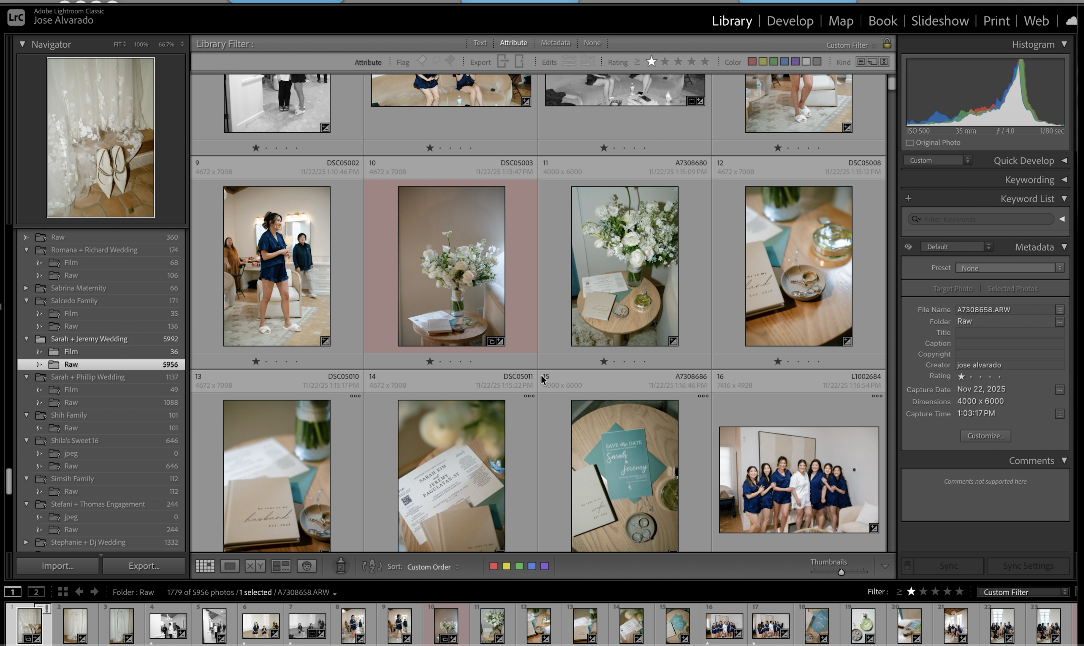
Task: Open People view face icon
Action: pyautogui.click(x=307, y=566)
